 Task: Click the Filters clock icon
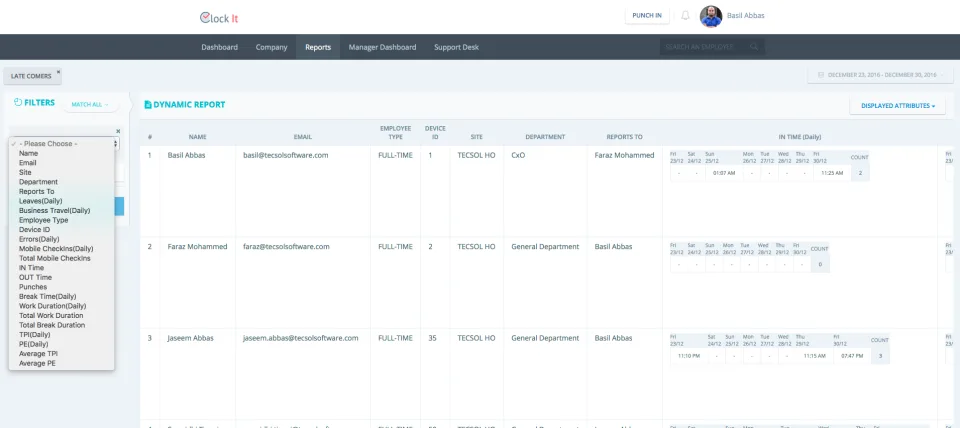click(x=18, y=103)
